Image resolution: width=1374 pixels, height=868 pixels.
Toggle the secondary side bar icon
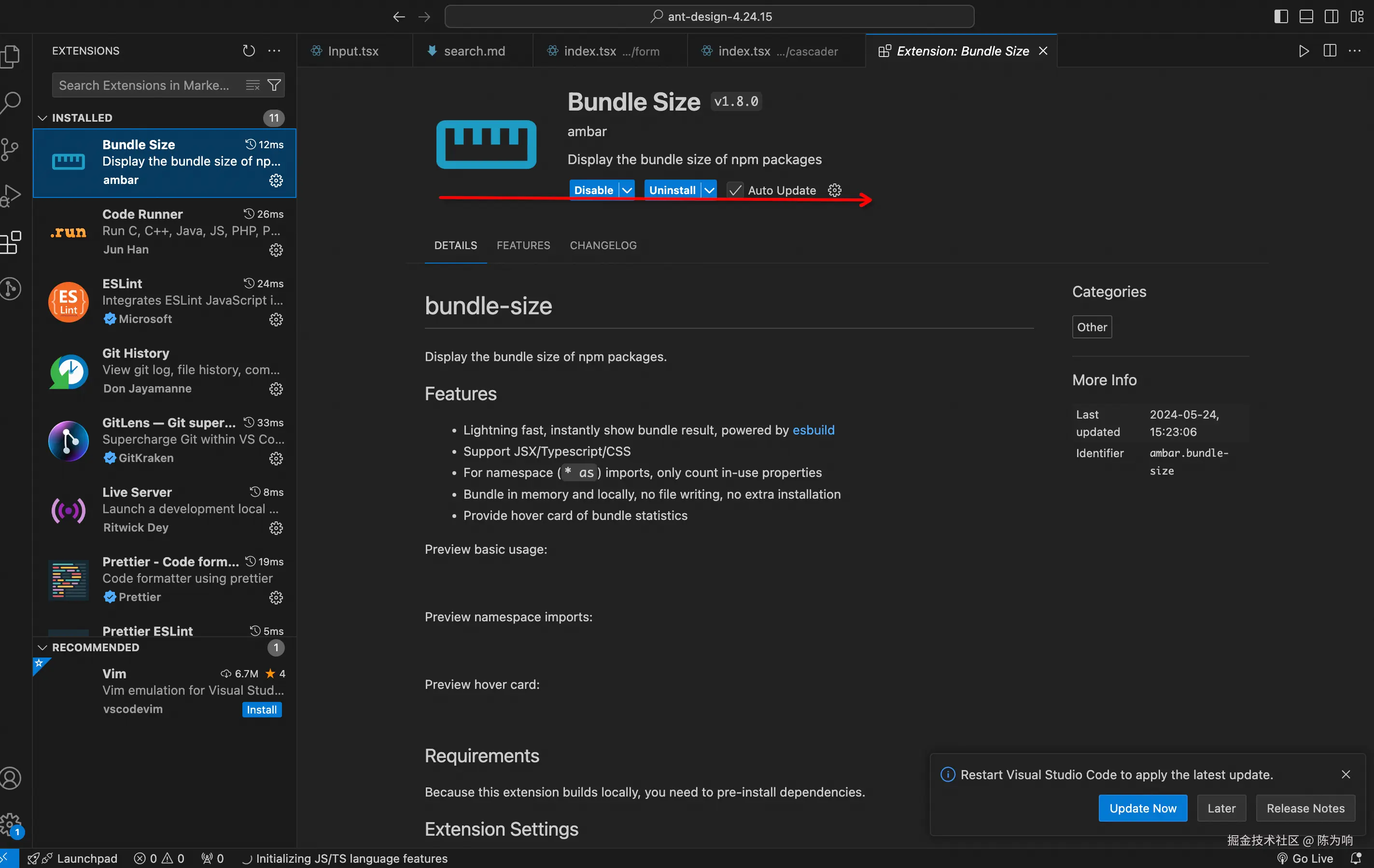pos(1331,16)
